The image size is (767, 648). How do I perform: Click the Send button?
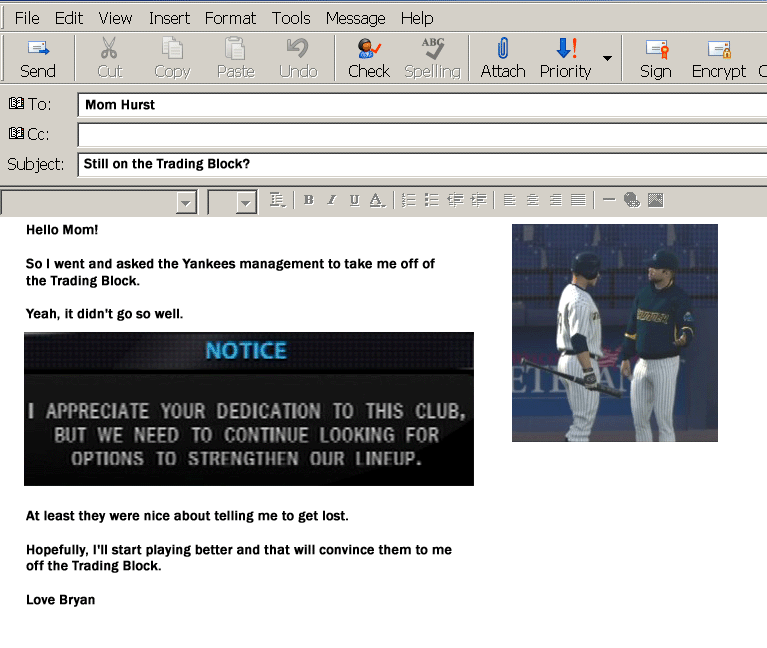(x=38, y=58)
